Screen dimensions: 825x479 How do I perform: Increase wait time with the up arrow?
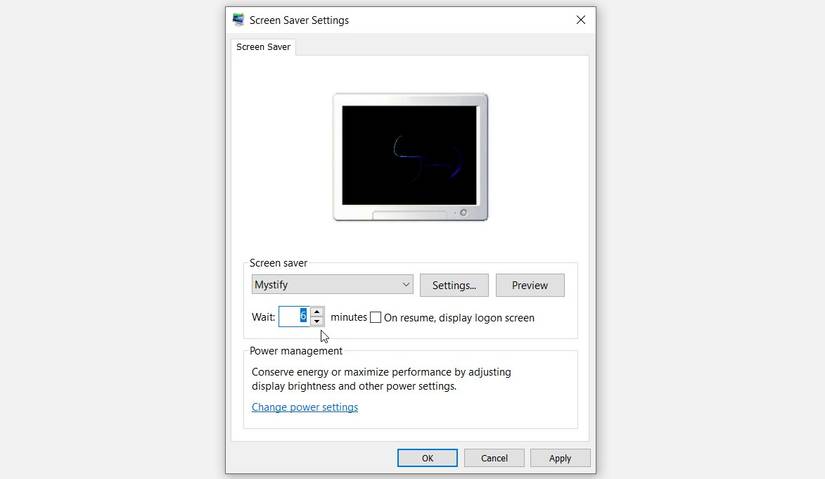click(x=317, y=312)
